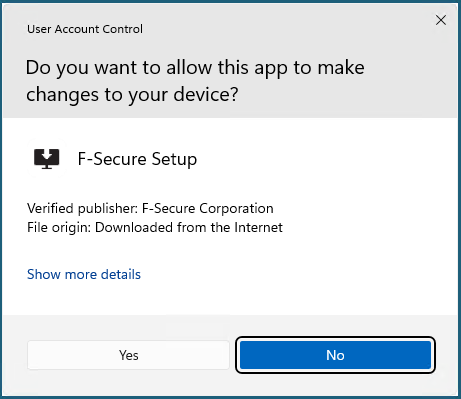Screen dimensions: 461x399
Task: Click the word 'details' in blue link
Action: 121,274
